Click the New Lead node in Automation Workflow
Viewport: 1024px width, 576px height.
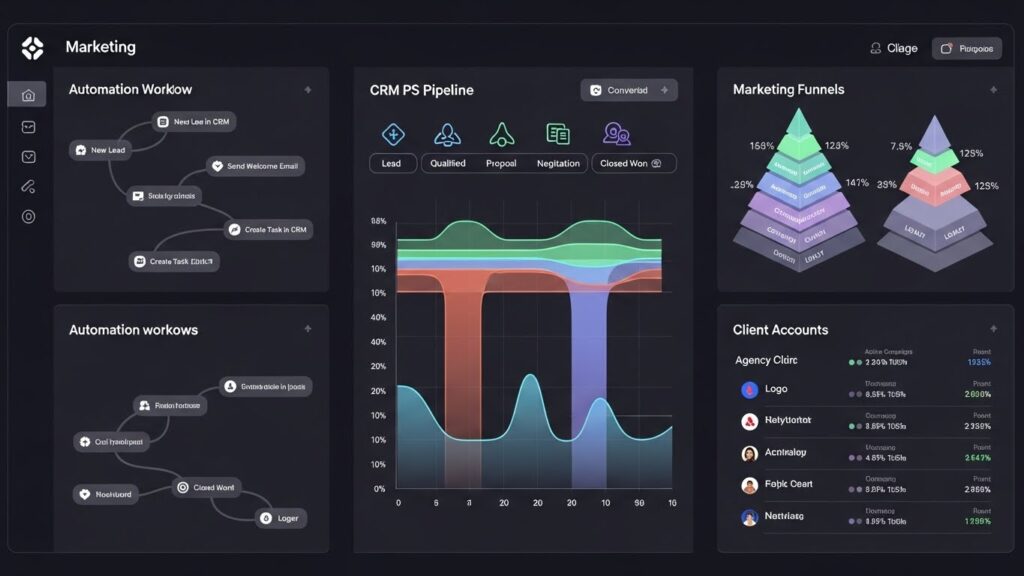click(x=103, y=149)
